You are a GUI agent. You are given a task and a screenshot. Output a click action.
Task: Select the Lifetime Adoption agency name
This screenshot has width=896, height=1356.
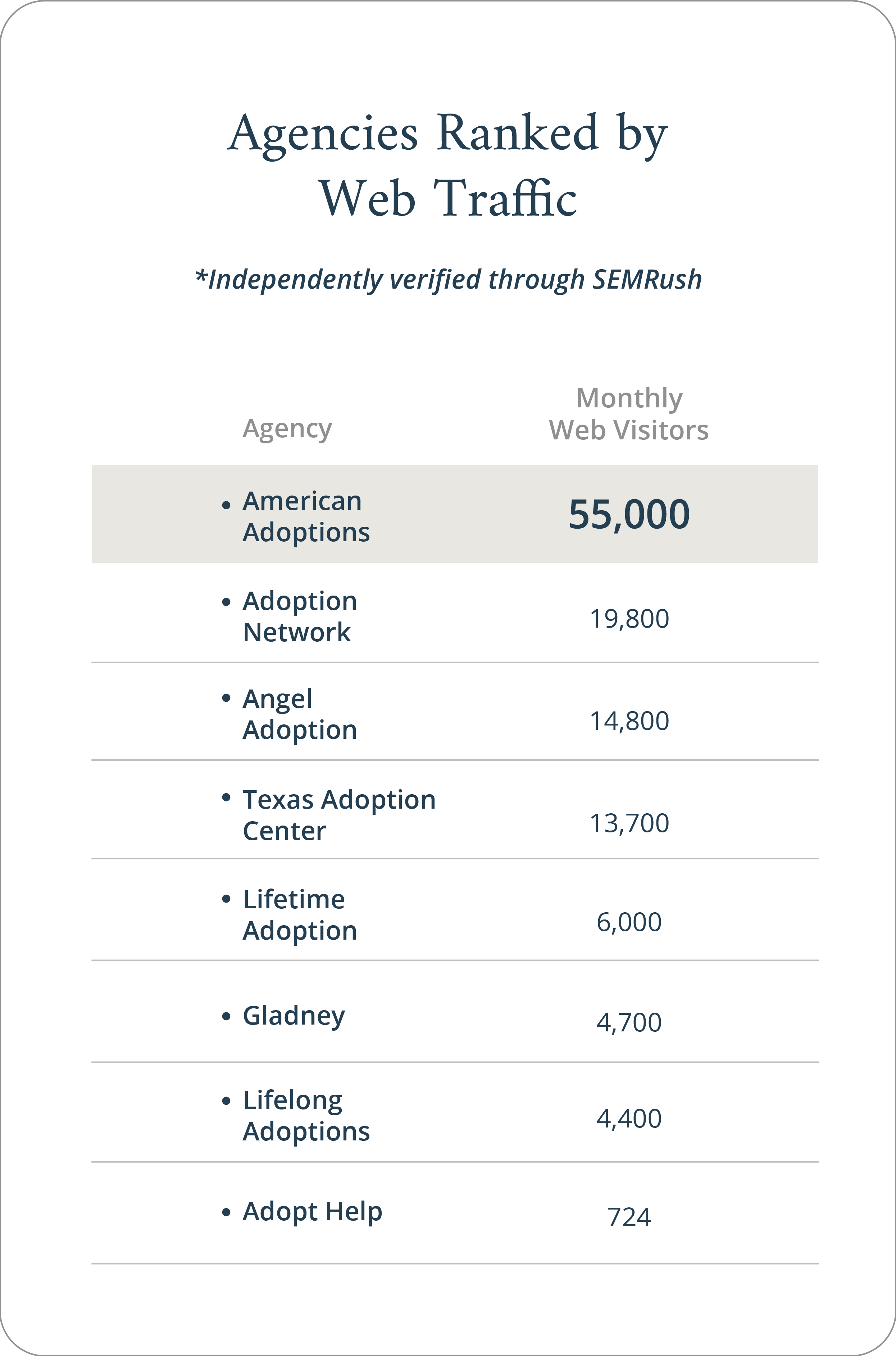[x=300, y=915]
